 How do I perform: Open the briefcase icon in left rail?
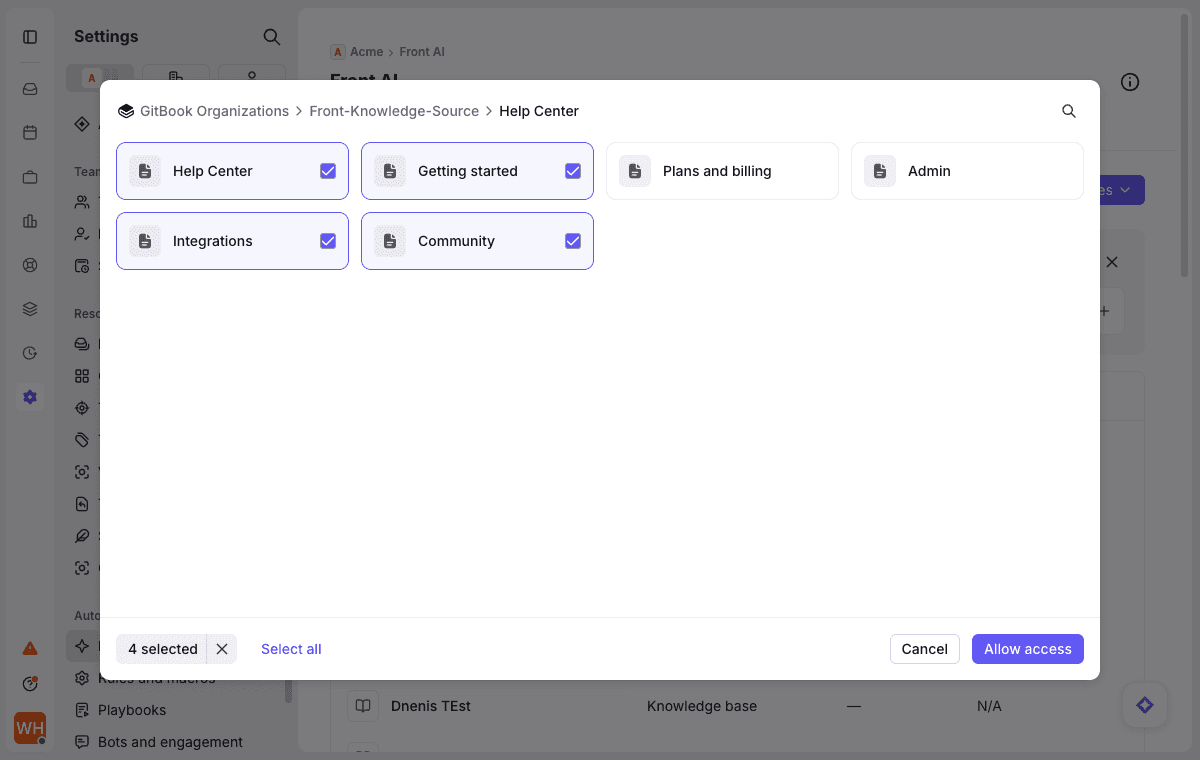click(30, 177)
